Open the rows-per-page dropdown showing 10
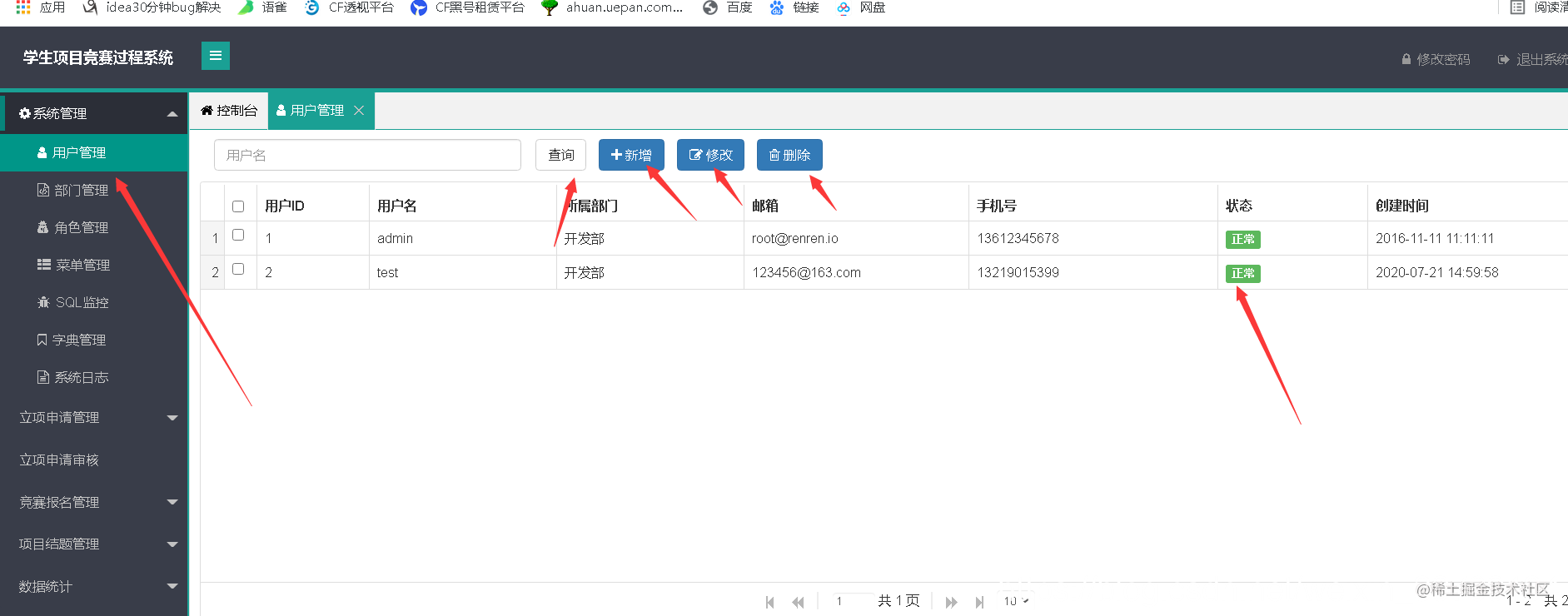 click(x=1016, y=601)
